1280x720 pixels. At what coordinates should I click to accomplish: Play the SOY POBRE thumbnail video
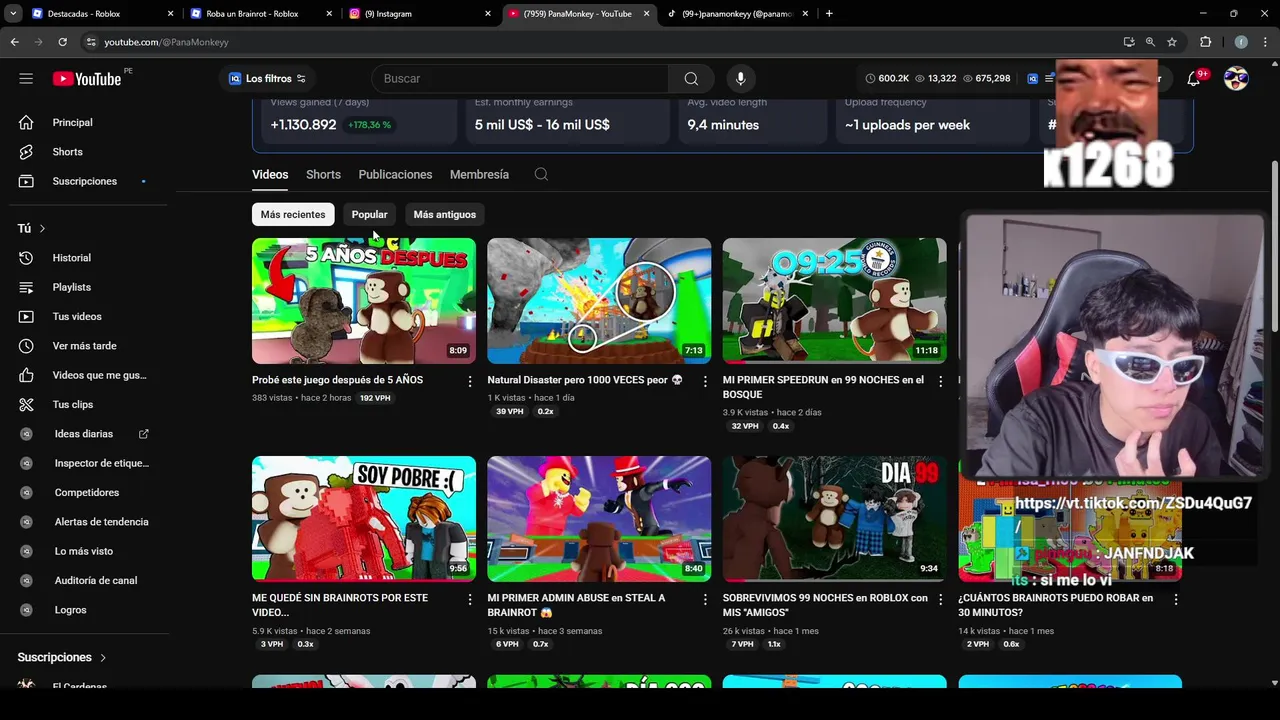point(364,519)
